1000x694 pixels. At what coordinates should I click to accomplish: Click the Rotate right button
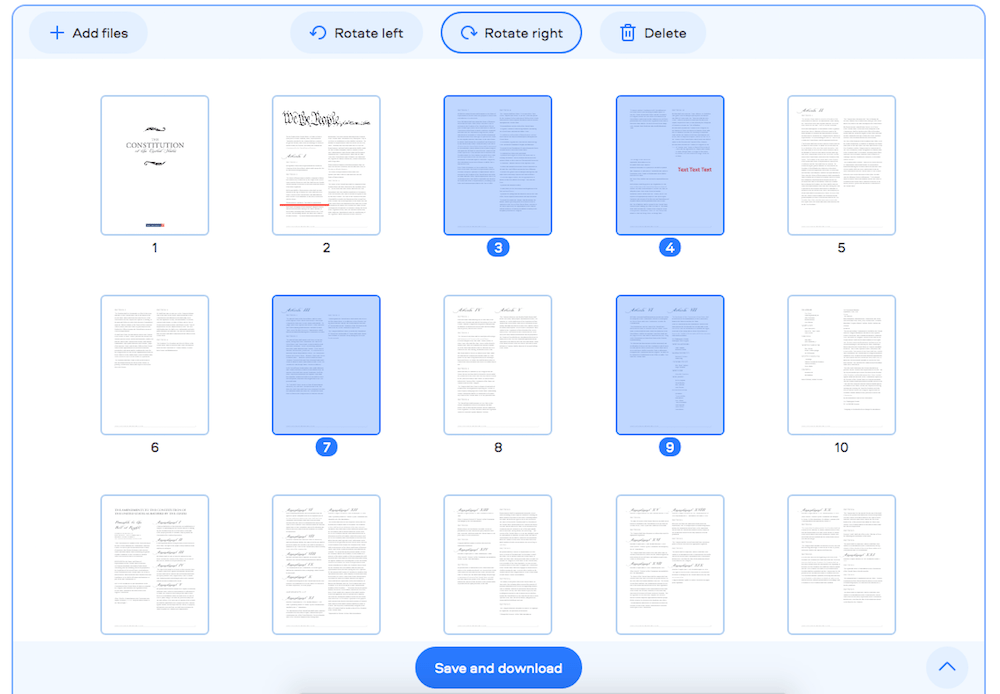(x=511, y=32)
